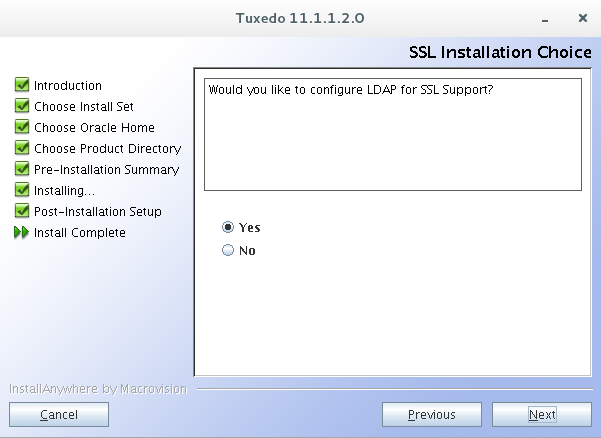Click the green checkmark beside Introduction
This screenshot has width=601, height=438.
(22, 85)
